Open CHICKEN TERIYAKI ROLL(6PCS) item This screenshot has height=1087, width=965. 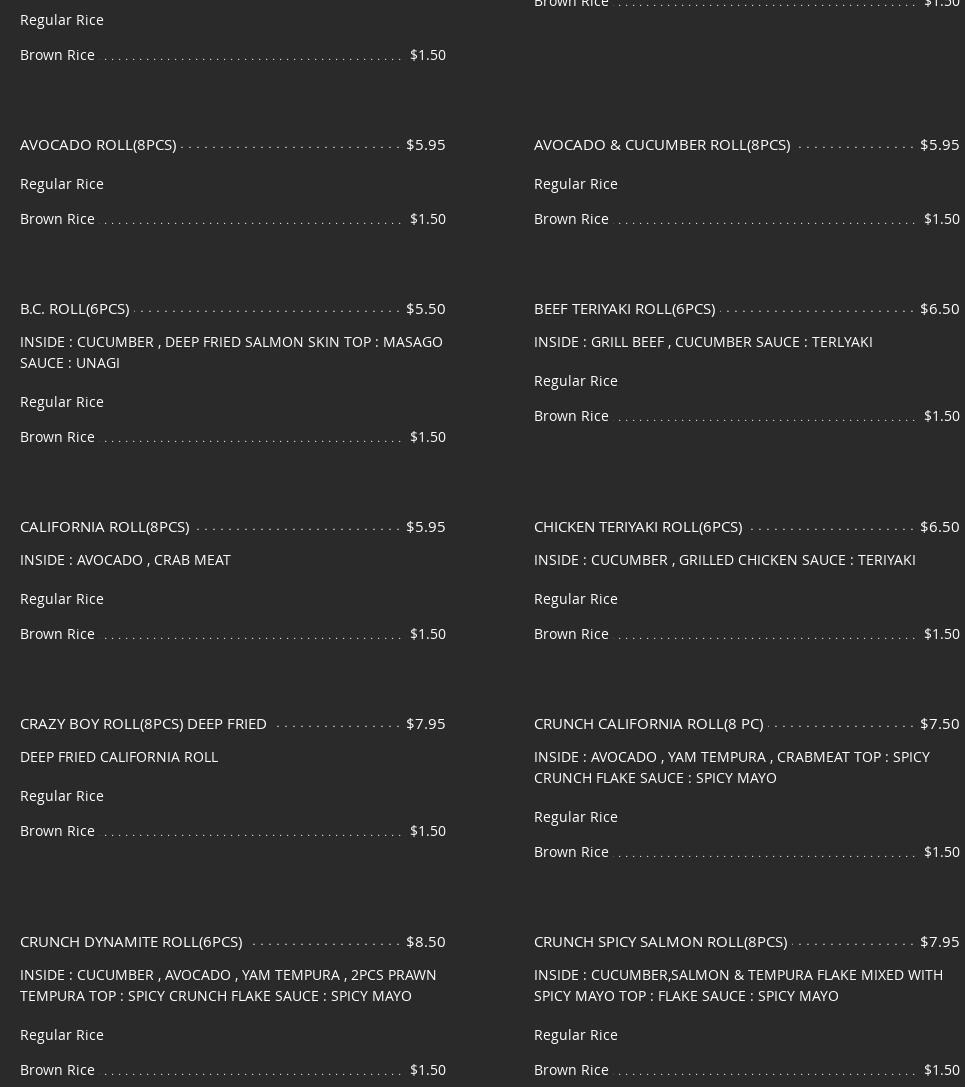pos(638,527)
